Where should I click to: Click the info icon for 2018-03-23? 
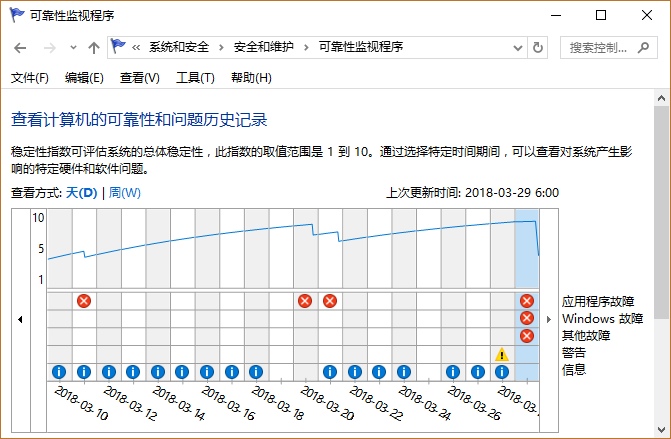click(x=379, y=372)
